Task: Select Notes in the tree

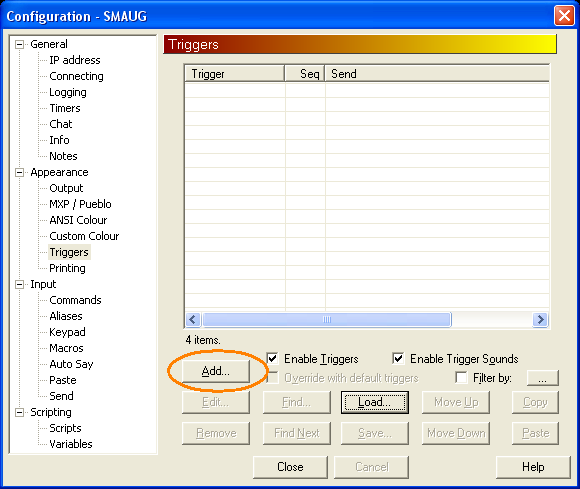Action: tap(63, 156)
